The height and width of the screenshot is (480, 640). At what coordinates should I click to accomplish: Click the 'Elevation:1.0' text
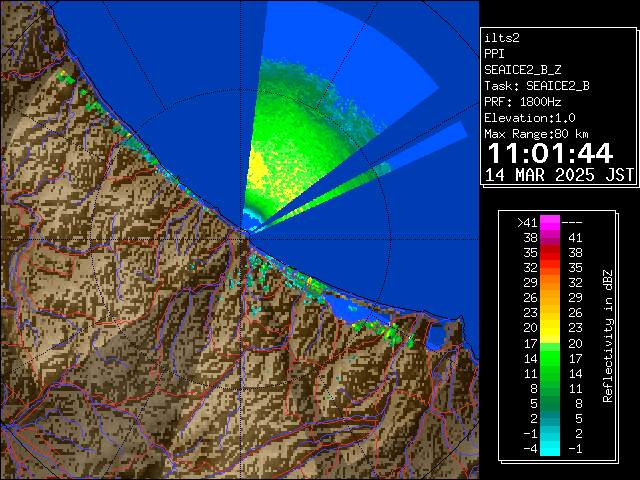529,118
